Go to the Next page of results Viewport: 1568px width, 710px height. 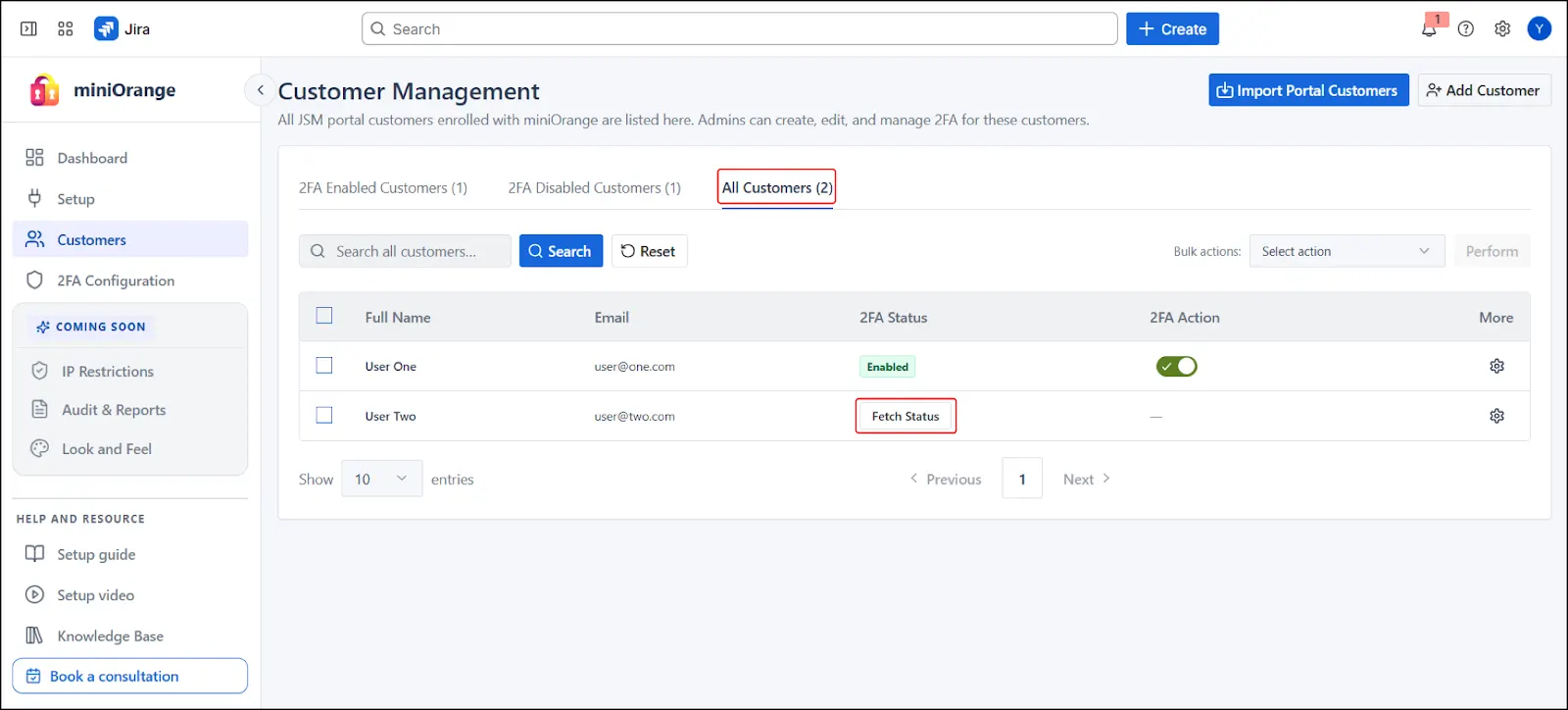pyautogui.click(x=1086, y=480)
